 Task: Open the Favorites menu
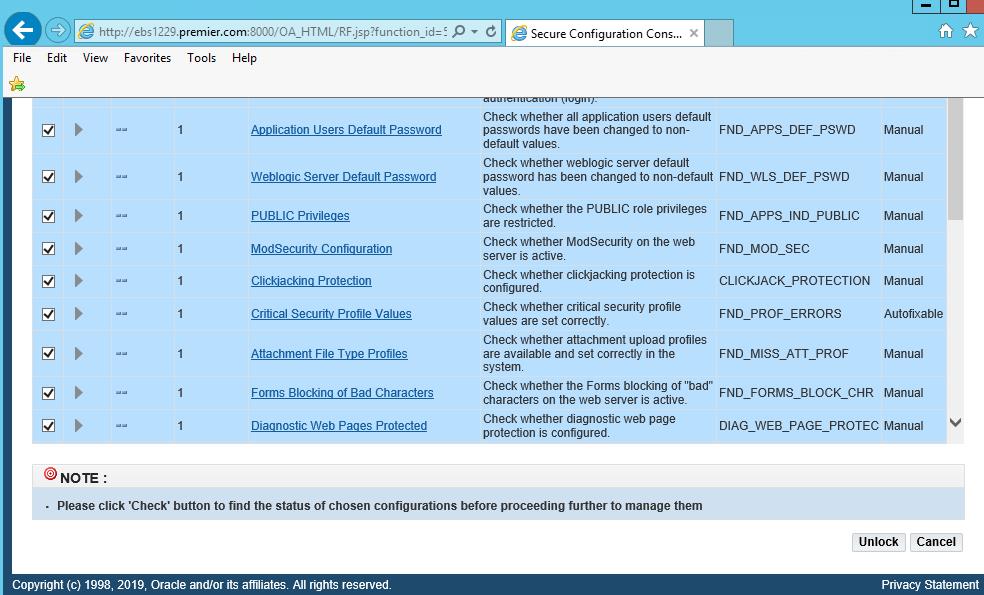point(147,58)
